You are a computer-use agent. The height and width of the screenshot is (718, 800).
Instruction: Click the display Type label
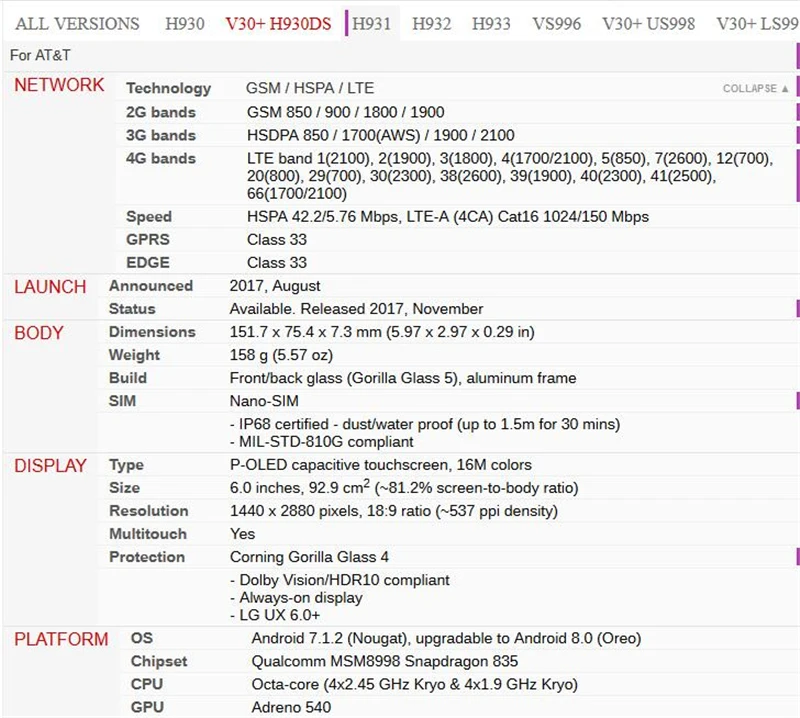(x=126, y=465)
